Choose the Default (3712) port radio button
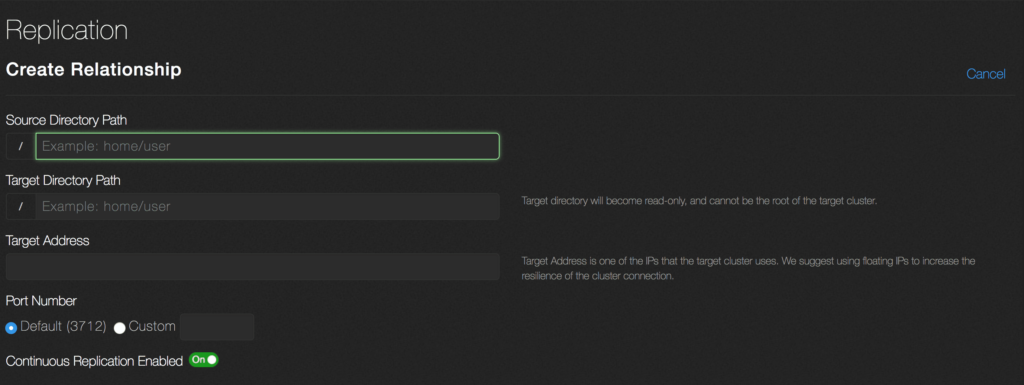The width and height of the screenshot is (1024, 385). [11, 328]
